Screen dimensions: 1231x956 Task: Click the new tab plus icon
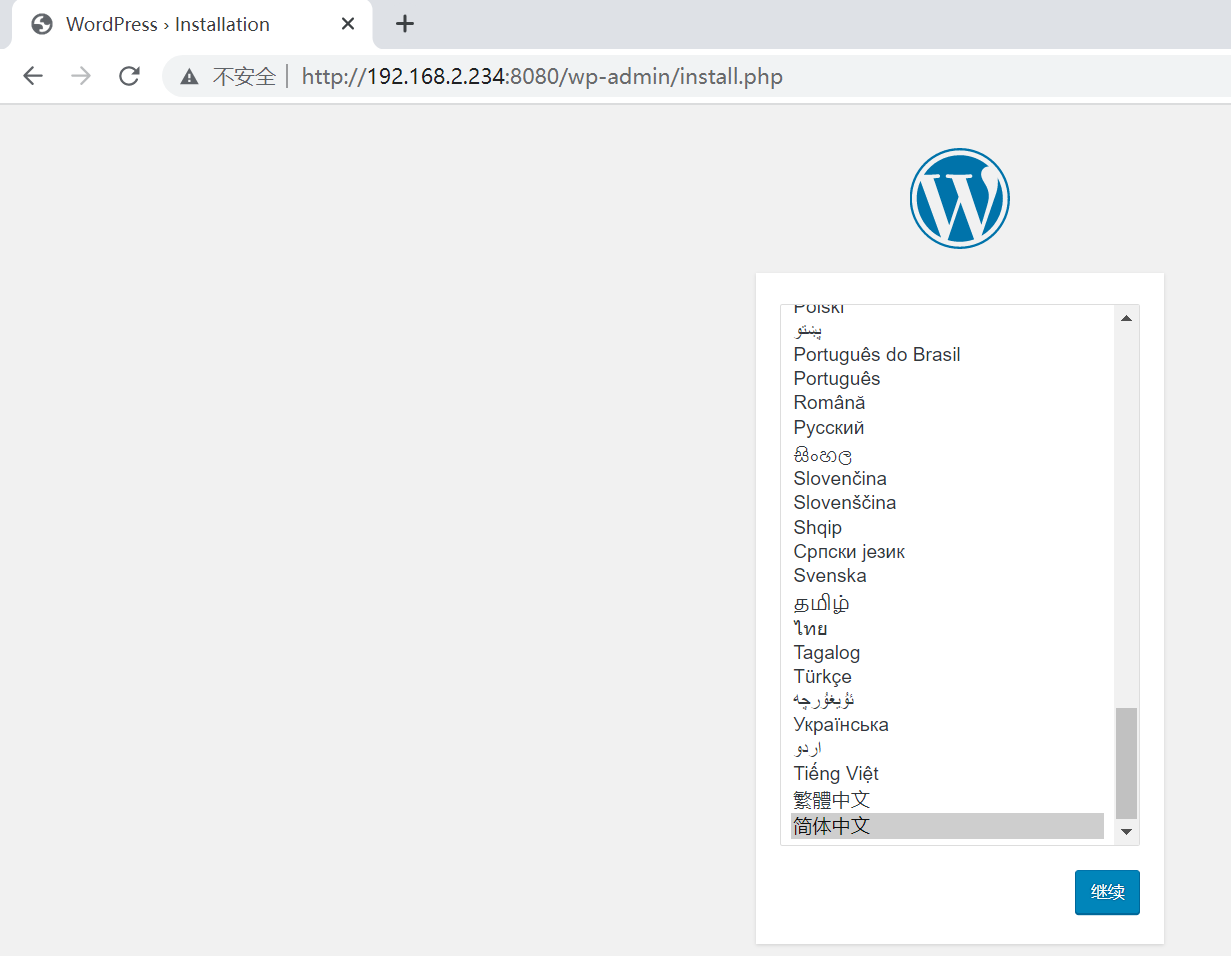(404, 23)
